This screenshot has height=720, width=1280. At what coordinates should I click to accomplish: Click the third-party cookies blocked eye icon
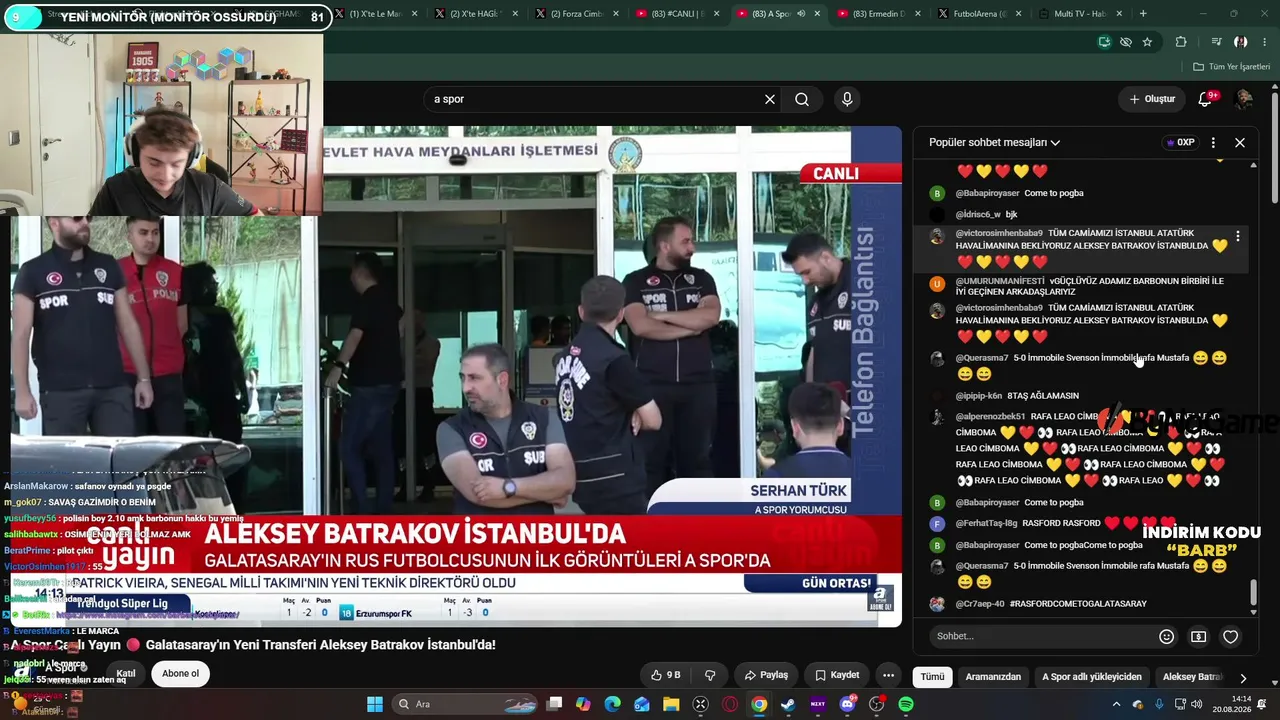pyautogui.click(x=1126, y=42)
